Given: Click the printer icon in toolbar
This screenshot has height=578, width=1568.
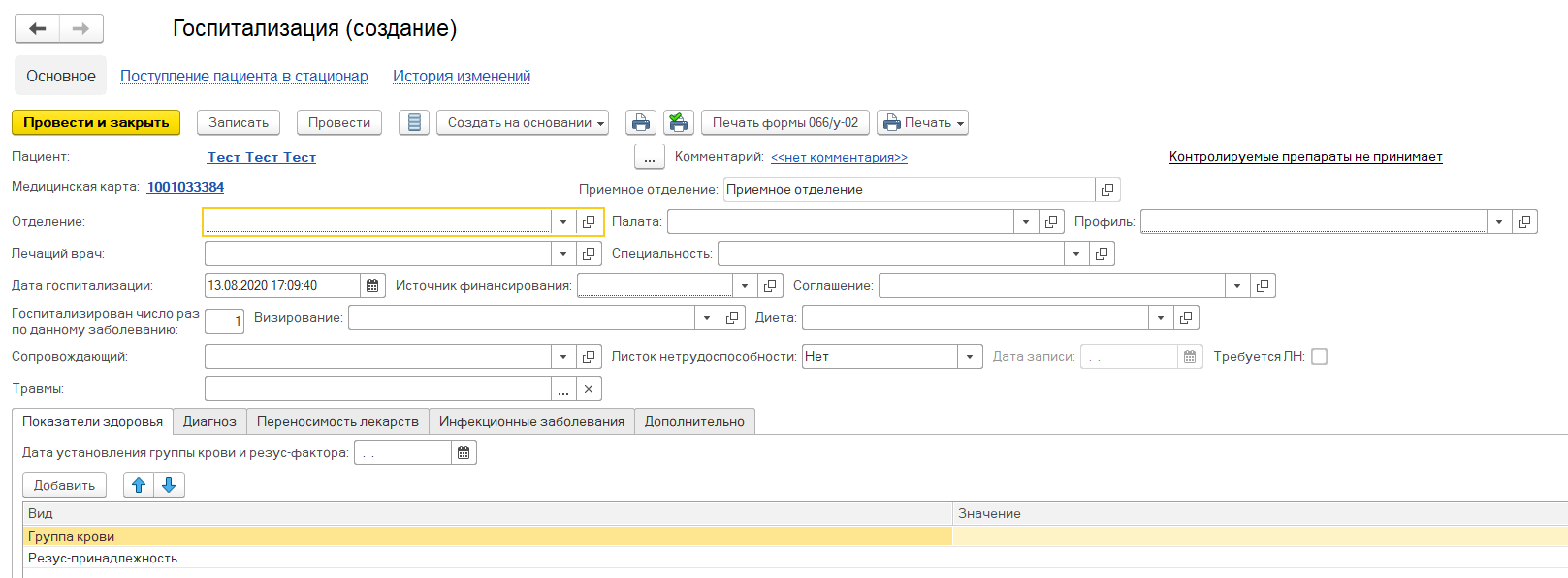Looking at the screenshot, I should click(x=640, y=123).
